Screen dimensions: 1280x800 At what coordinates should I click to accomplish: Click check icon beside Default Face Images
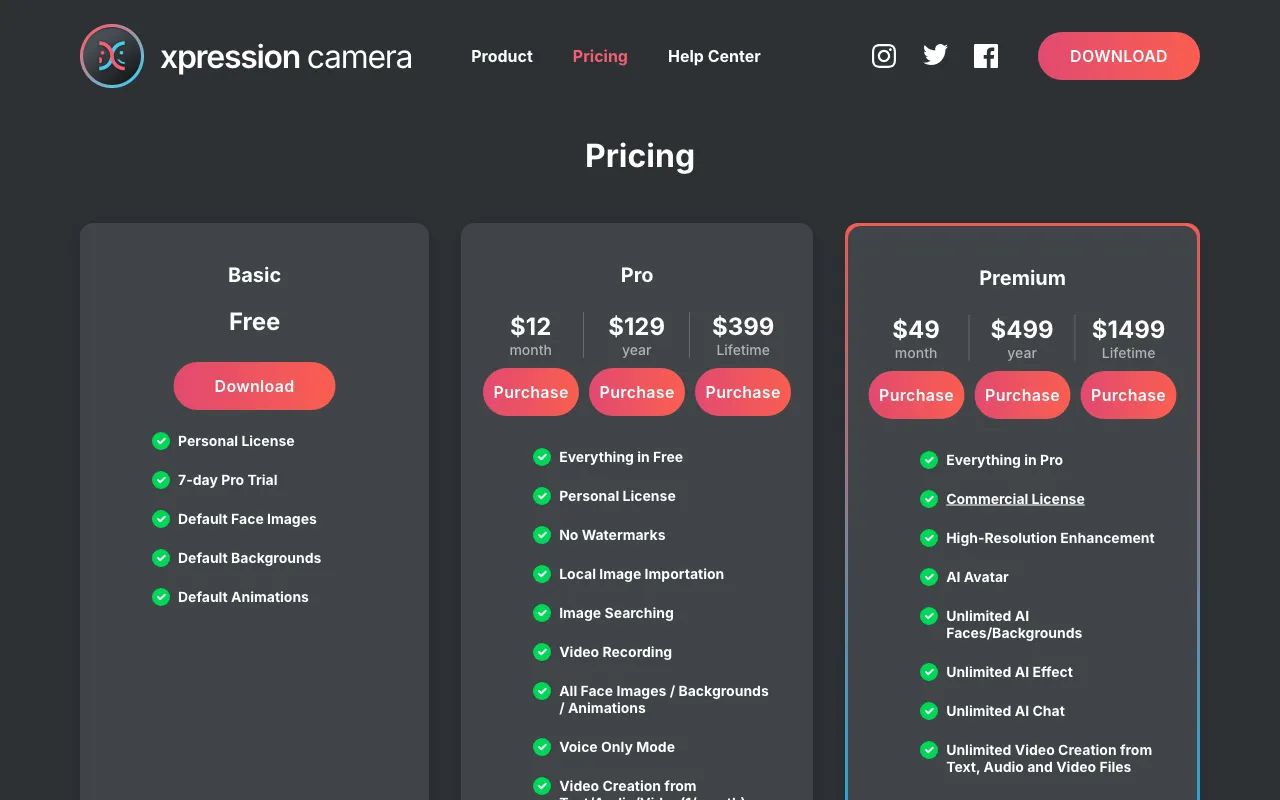(x=161, y=519)
